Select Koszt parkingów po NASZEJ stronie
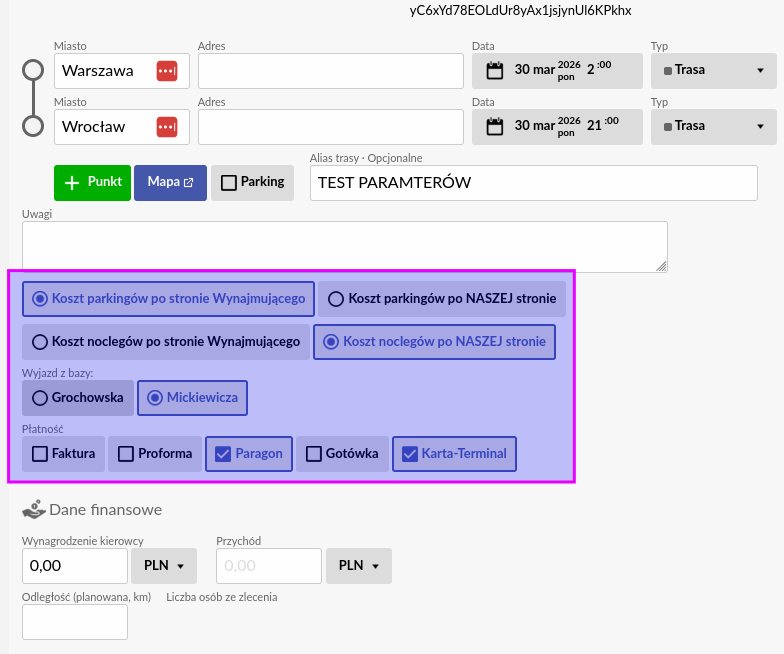Image resolution: width=784 pixels, height=654 pixels. tap(442, 299)
